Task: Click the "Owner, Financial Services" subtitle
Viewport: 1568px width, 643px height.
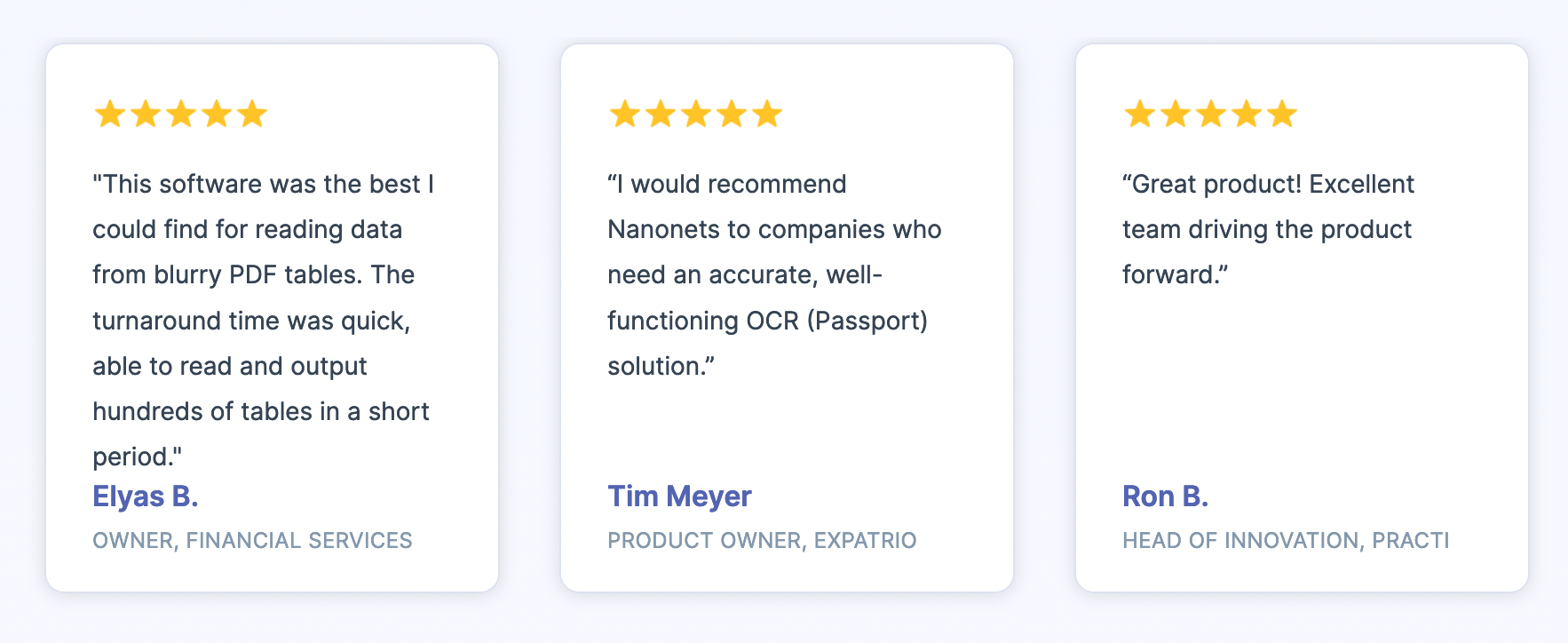Action: pos(252,541)
